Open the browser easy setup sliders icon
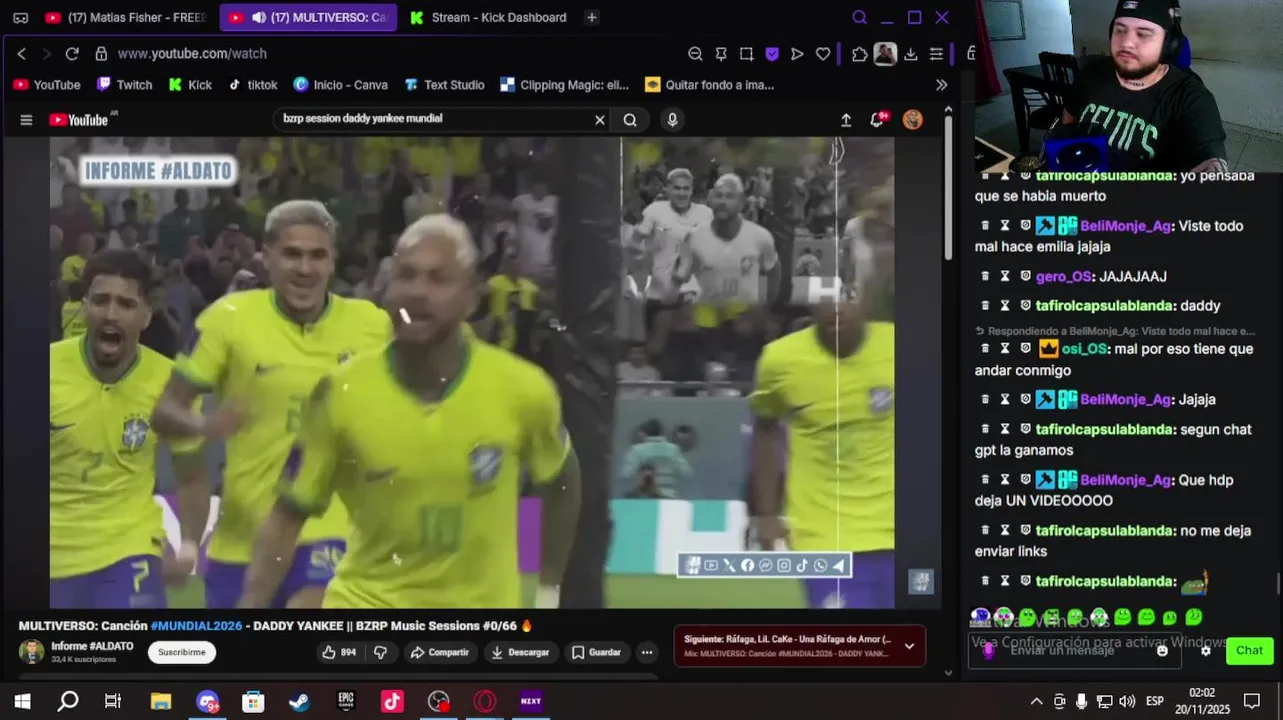 pos(936,54)
